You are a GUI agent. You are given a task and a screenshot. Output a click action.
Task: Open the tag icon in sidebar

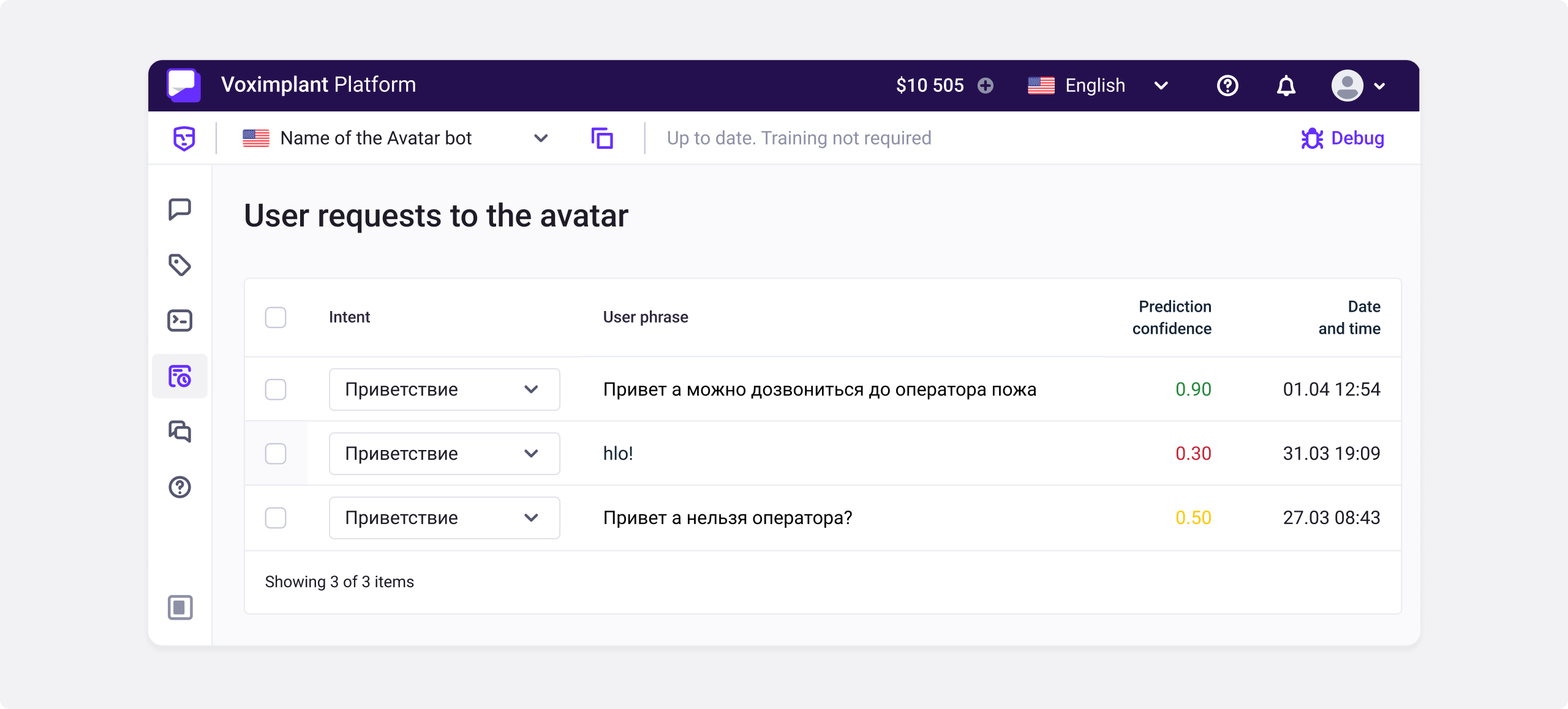[x=179, y=265]
